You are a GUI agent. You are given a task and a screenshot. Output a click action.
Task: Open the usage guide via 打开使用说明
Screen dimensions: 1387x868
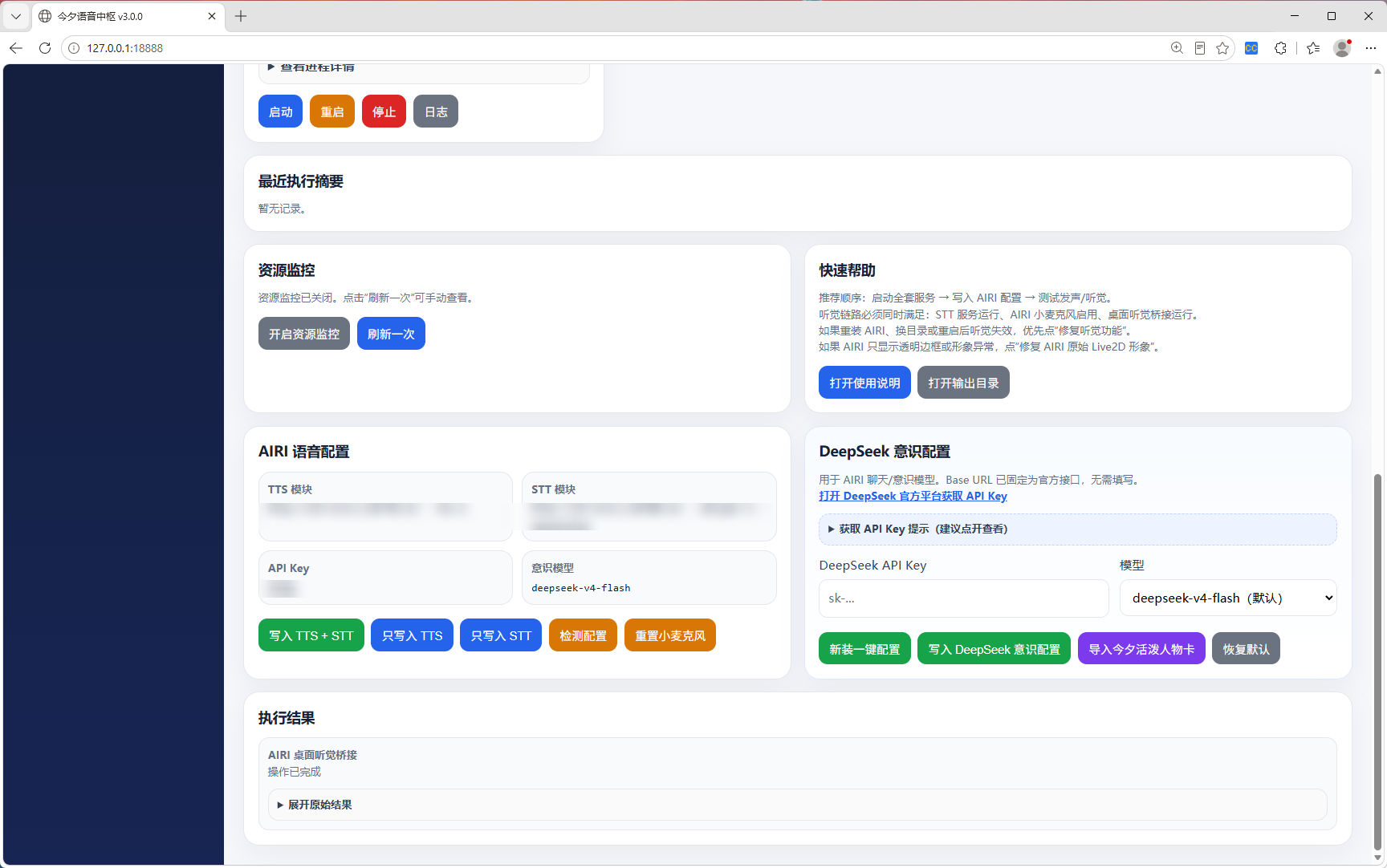864,383
